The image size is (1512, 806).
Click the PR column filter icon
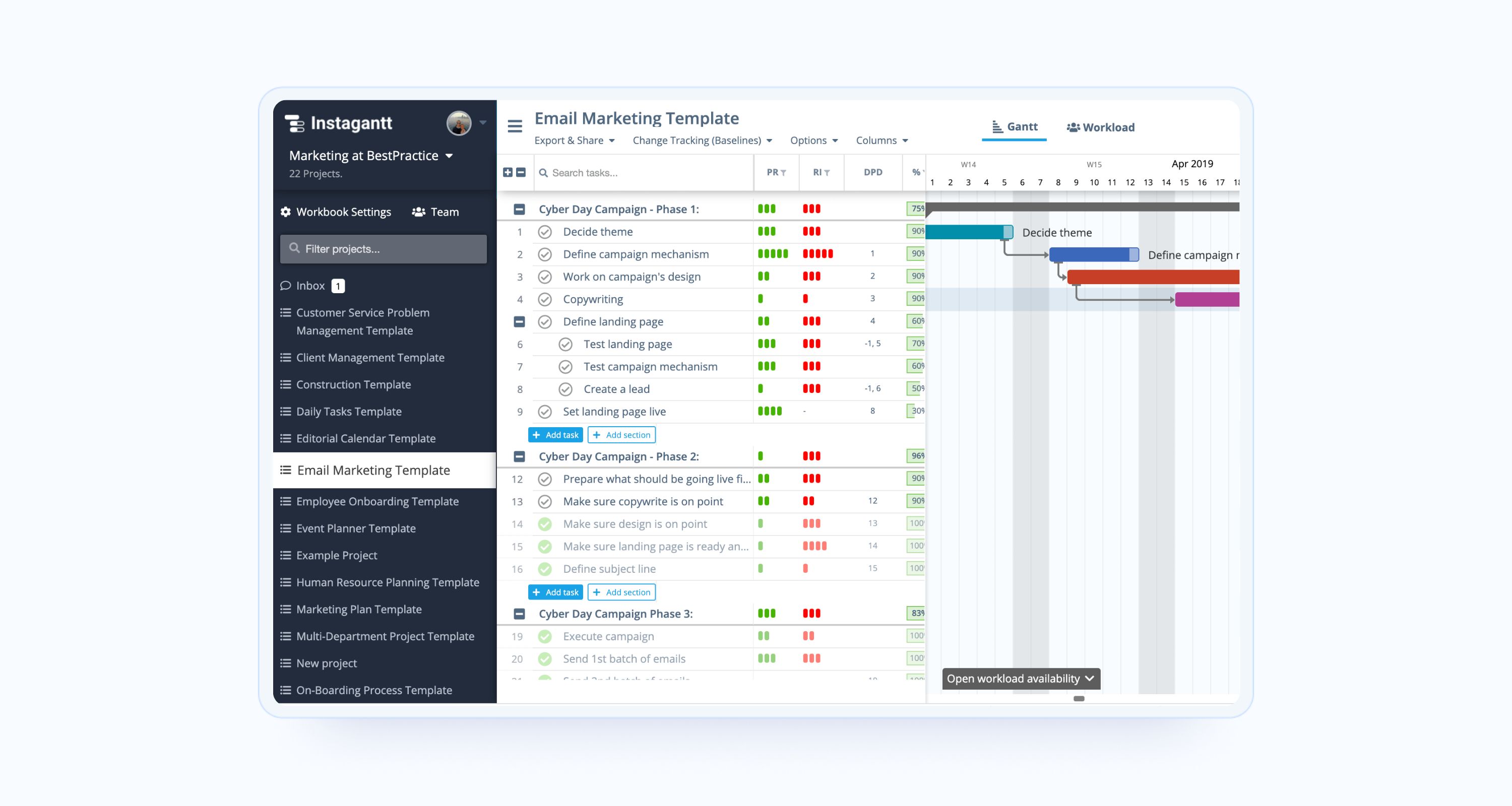[x=783, y=172]
